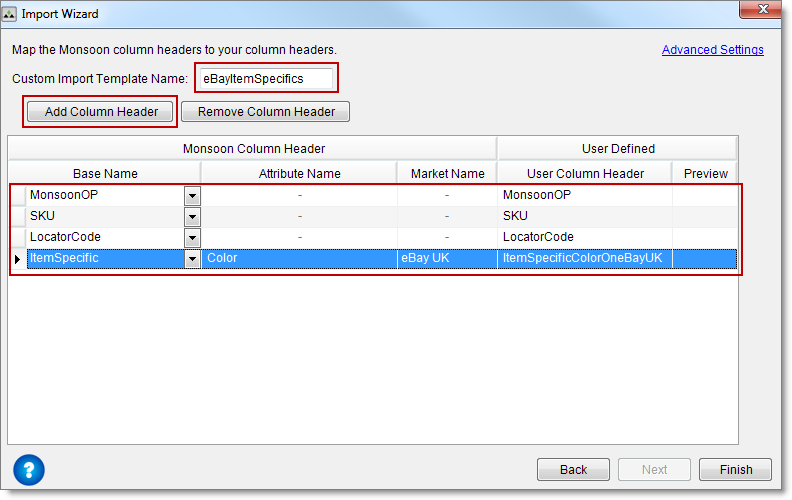Click the eBay UK market name cell
This screenshot has width=792, height=500.
coord(447,259)
